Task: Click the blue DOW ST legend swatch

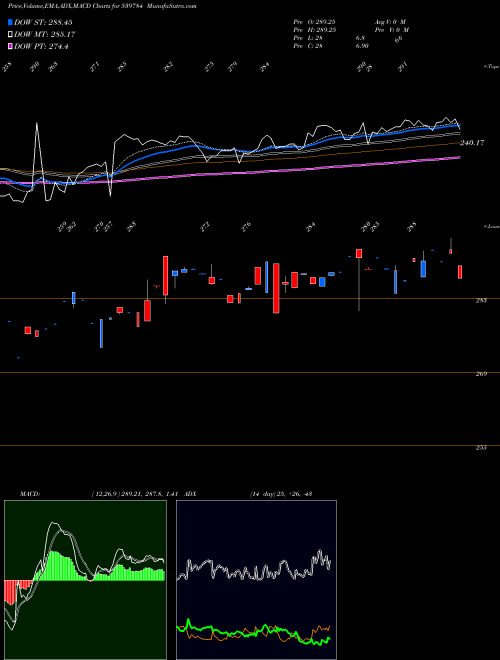Action: click(10, 22)
